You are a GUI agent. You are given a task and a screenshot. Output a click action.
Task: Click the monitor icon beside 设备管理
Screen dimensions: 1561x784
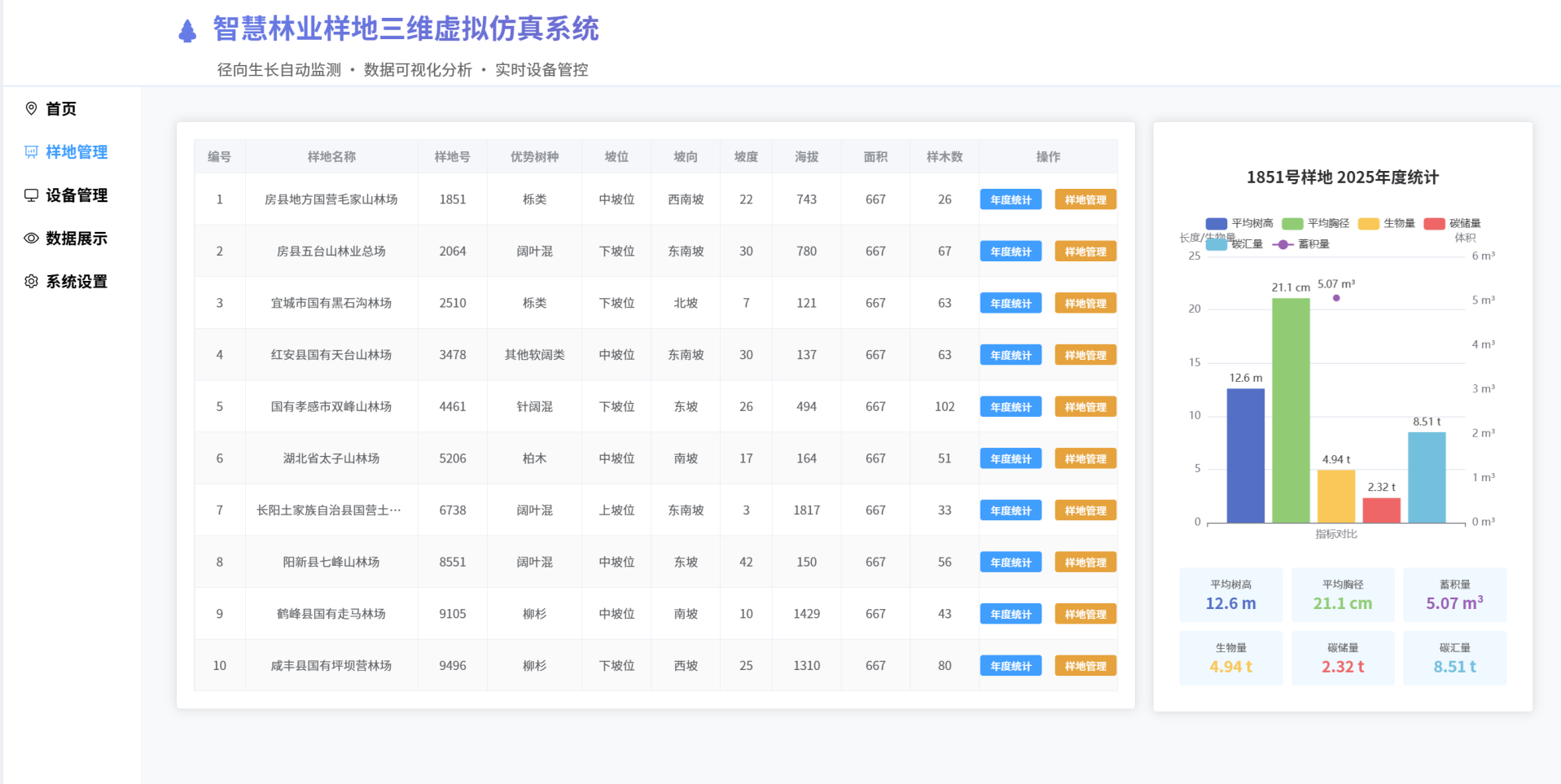(x=31, y=195)
